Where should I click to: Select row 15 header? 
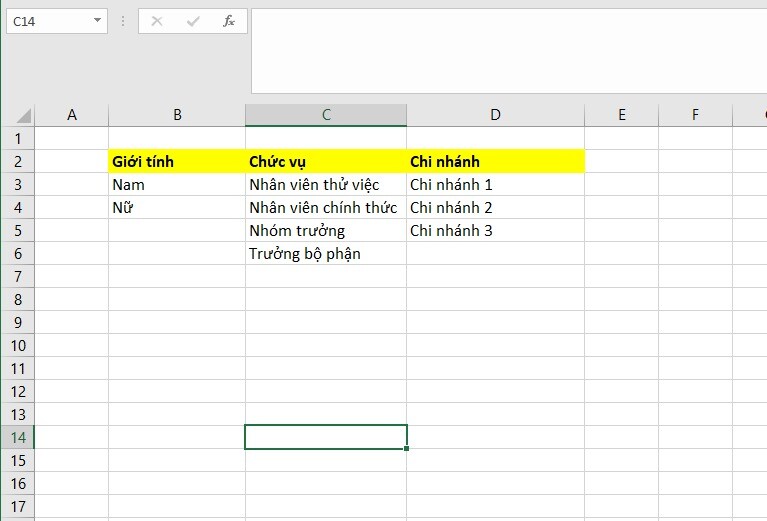pos(18,460)
